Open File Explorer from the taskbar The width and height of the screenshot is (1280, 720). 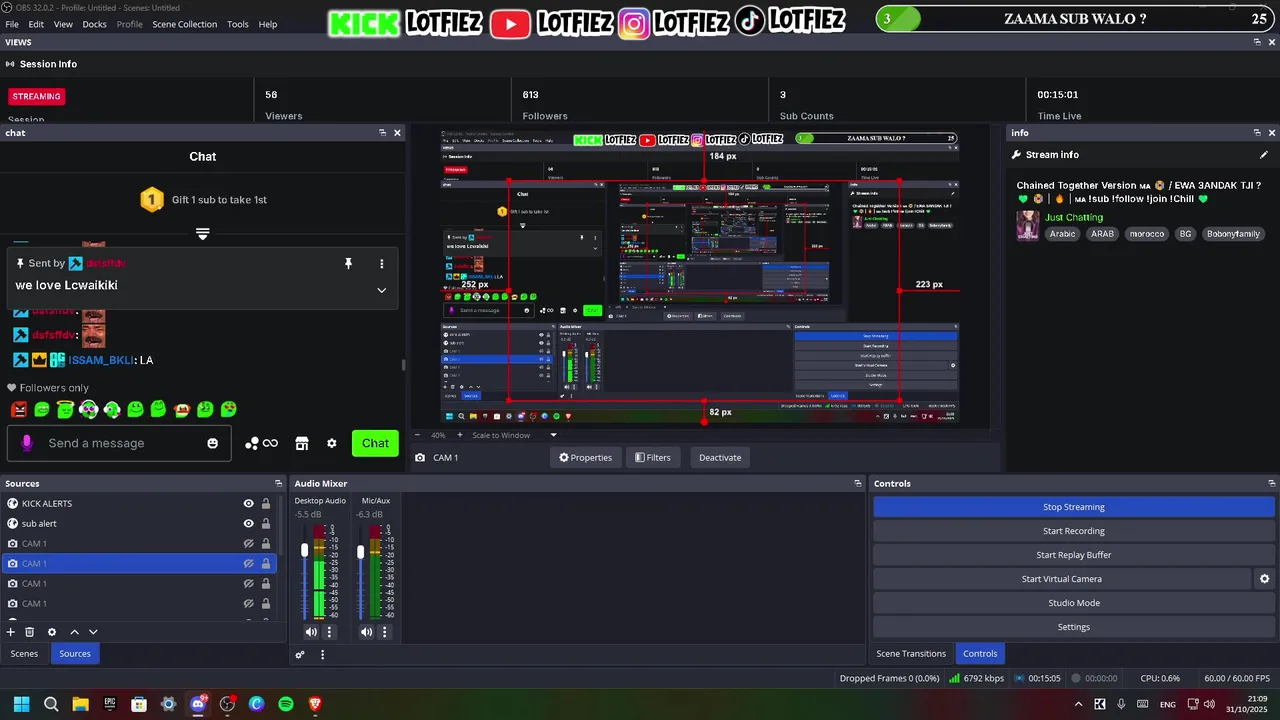[80, 704]
